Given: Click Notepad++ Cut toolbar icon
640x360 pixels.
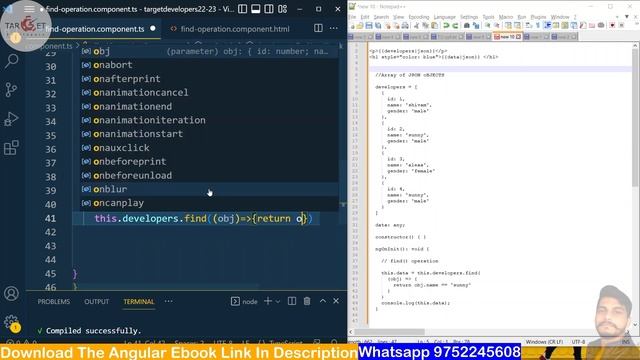Looking at the screenshot, I should [417, 26].
